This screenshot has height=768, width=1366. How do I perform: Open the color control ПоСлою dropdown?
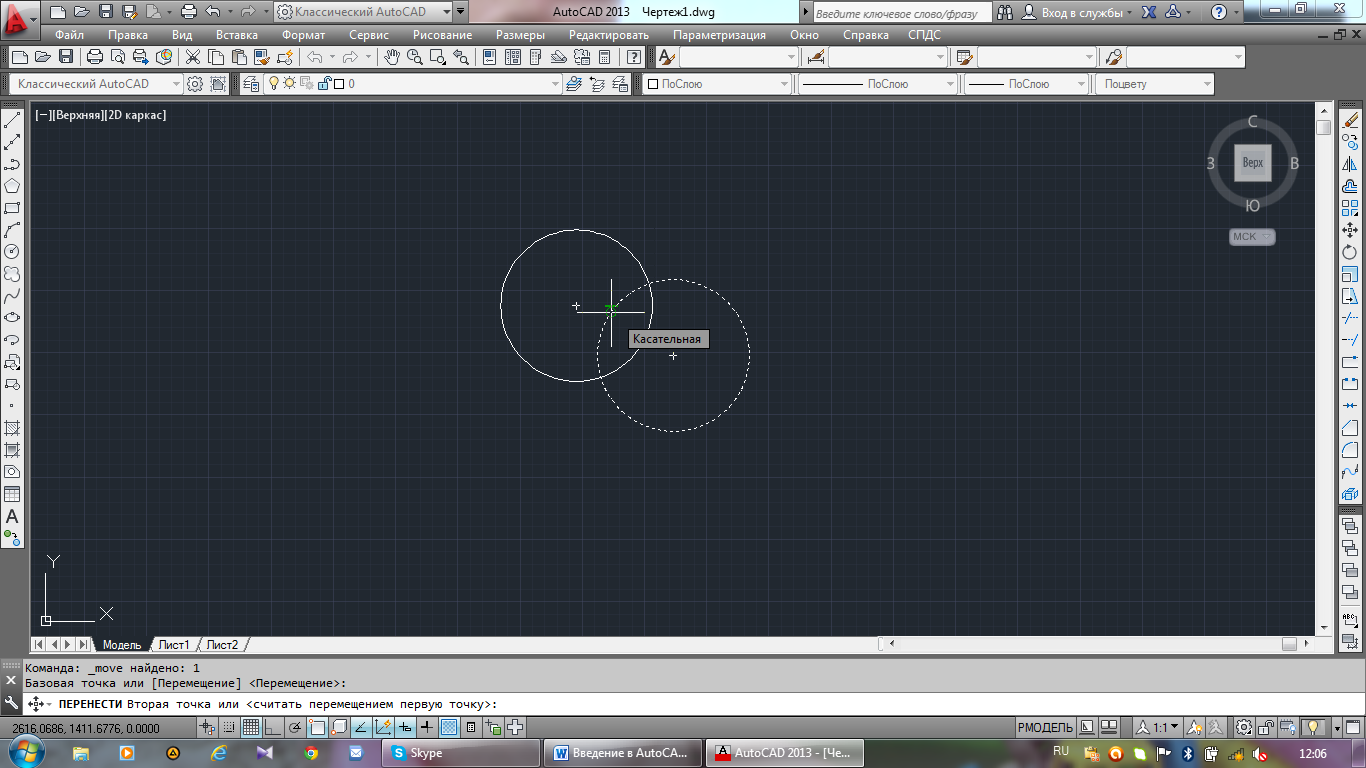(x=716, y=84)
